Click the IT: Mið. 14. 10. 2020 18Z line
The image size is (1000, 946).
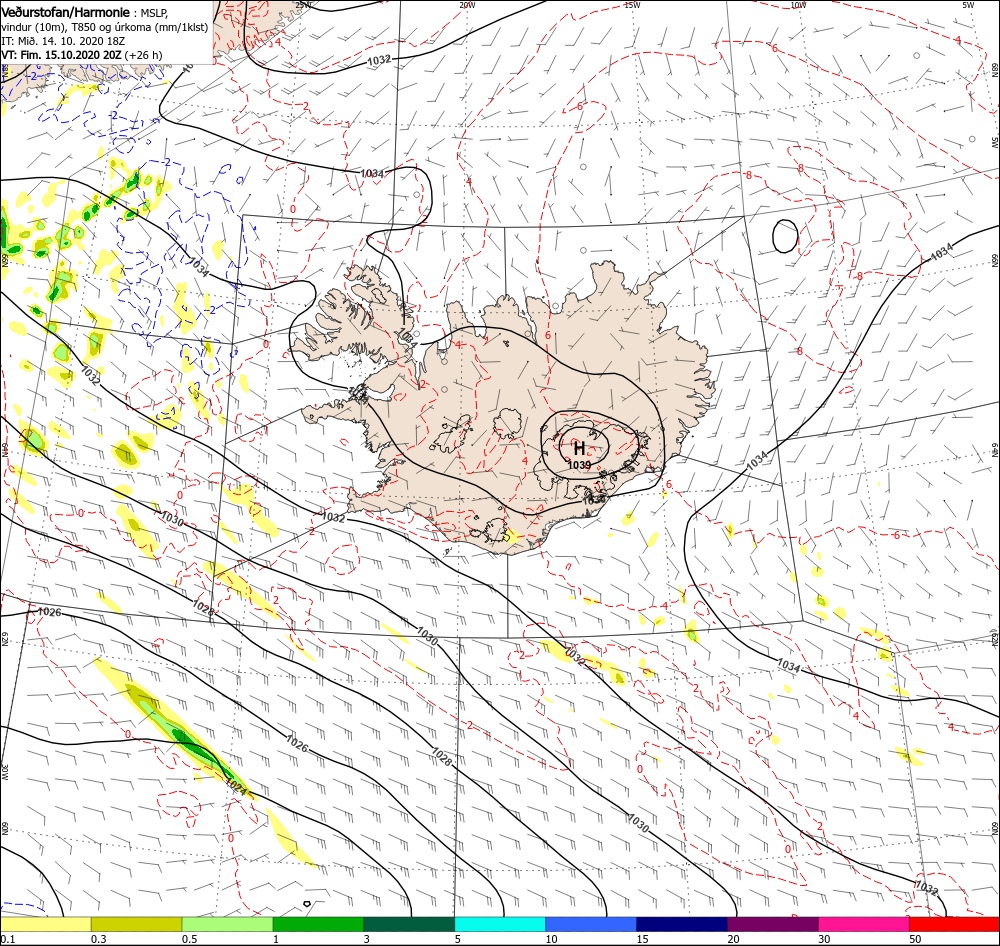click(63, 41)
